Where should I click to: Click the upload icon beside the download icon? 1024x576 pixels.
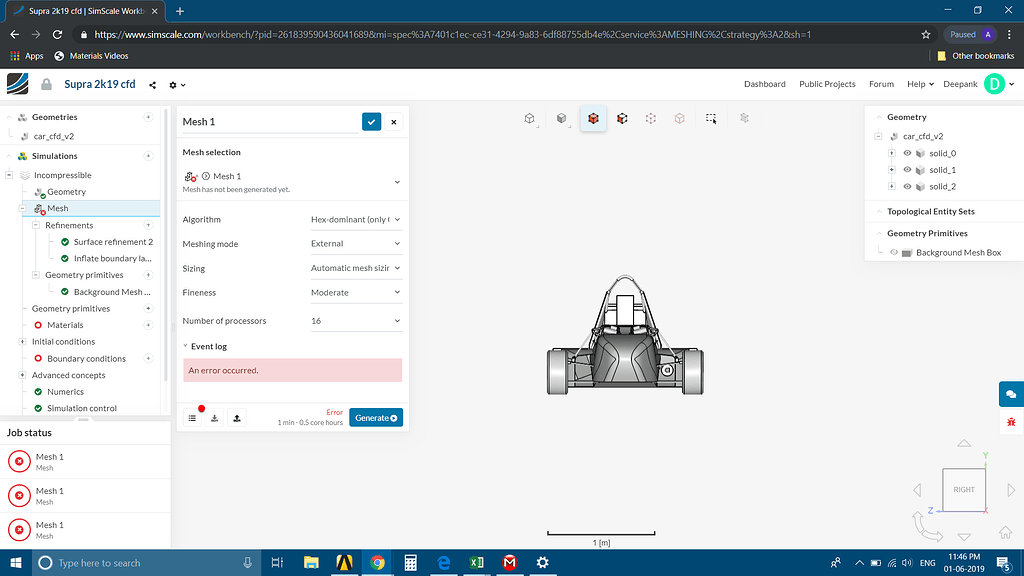click(x=237, y=417)
